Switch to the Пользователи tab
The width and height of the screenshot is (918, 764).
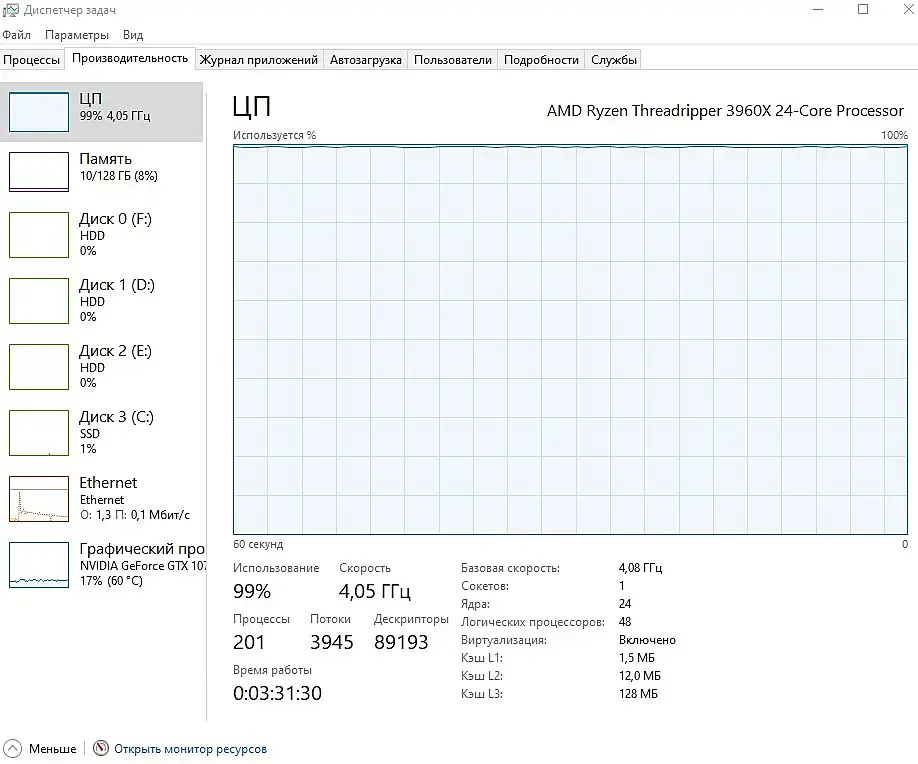[x=453, y=60]
